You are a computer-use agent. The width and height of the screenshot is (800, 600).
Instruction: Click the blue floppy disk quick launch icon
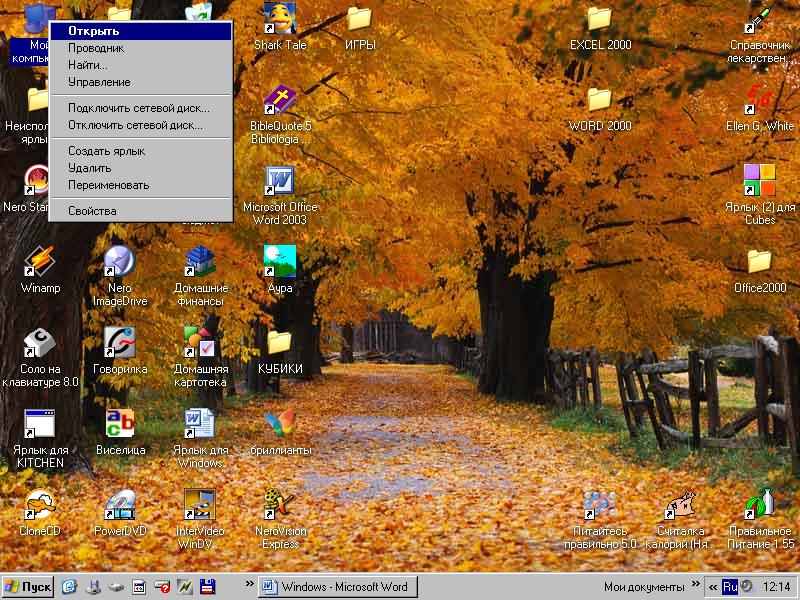click(x=208, y=587)
